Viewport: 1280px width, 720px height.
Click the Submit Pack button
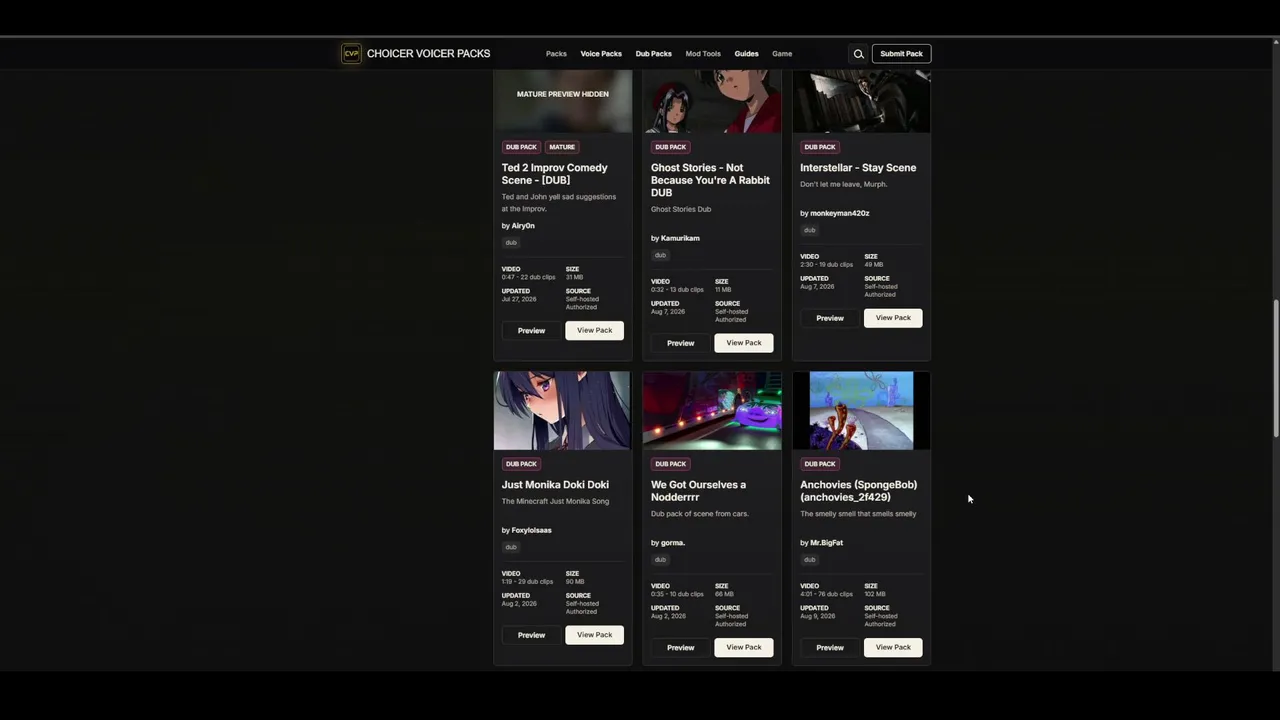pyautogui.click(x=901, y=54)
